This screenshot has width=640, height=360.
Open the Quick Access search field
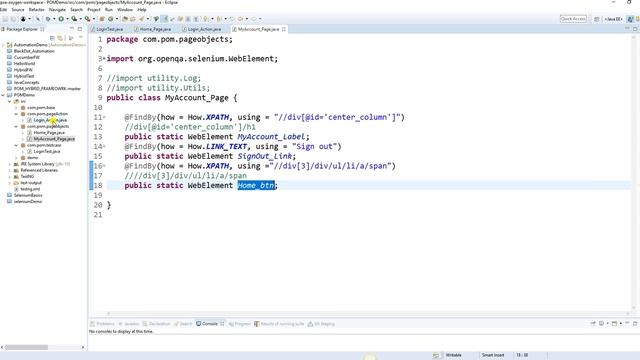[573, 19]
